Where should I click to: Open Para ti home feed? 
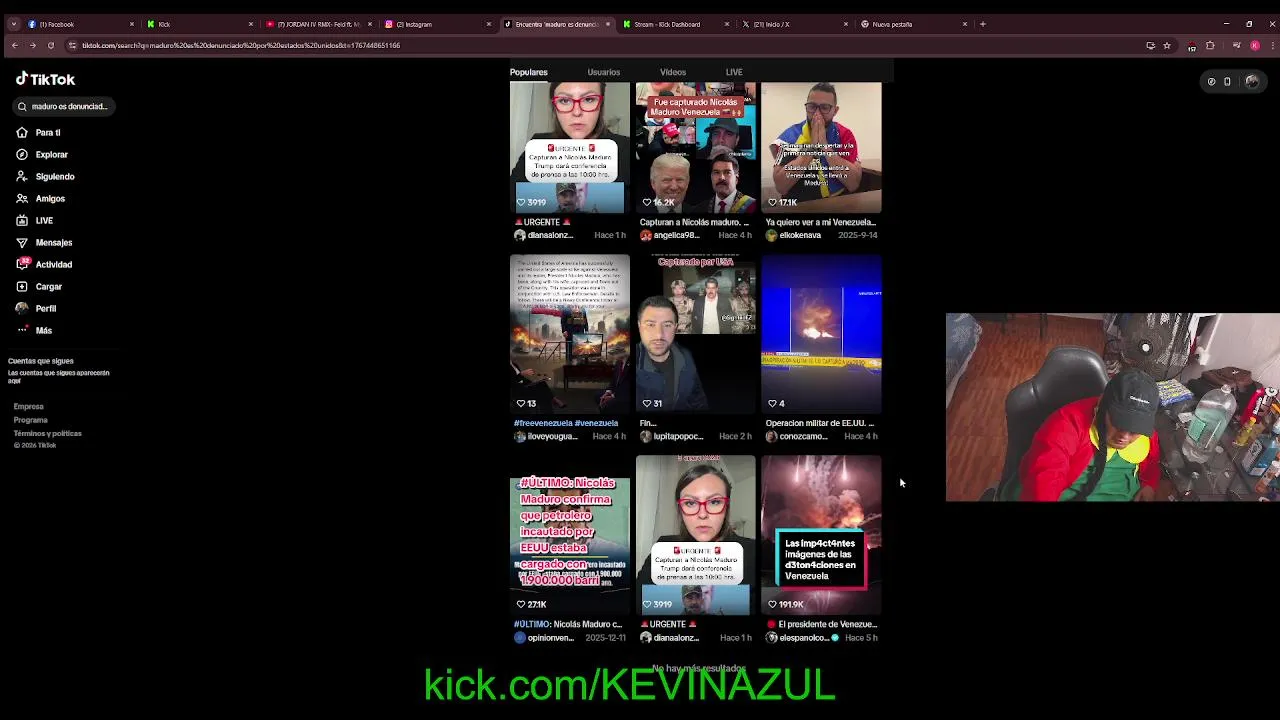pos(39,132)
